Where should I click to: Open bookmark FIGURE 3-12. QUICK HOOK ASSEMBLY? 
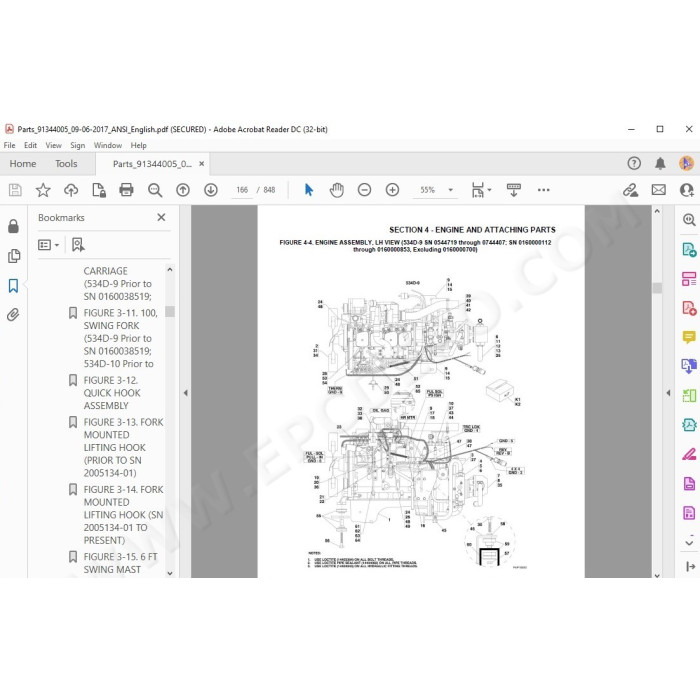point(112,393)
